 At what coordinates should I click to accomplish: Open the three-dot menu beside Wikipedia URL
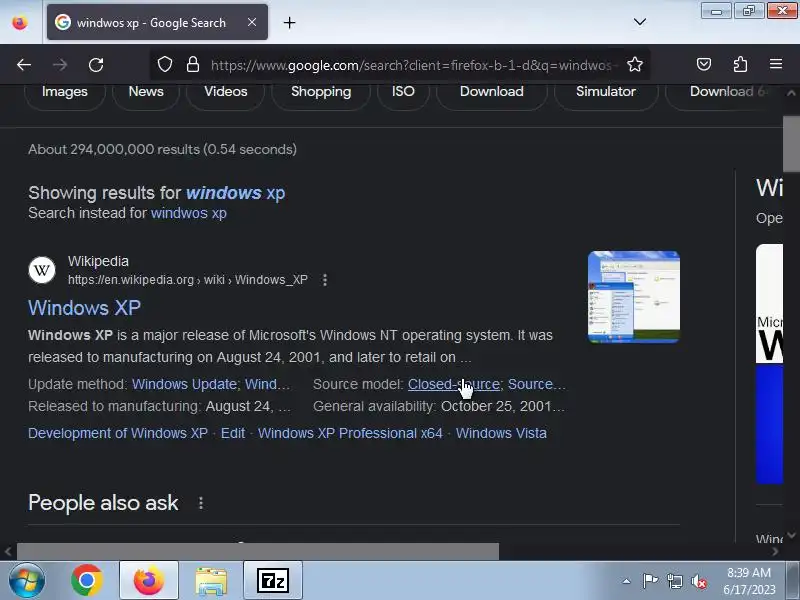pyautogui.click(x=325, y=280)
